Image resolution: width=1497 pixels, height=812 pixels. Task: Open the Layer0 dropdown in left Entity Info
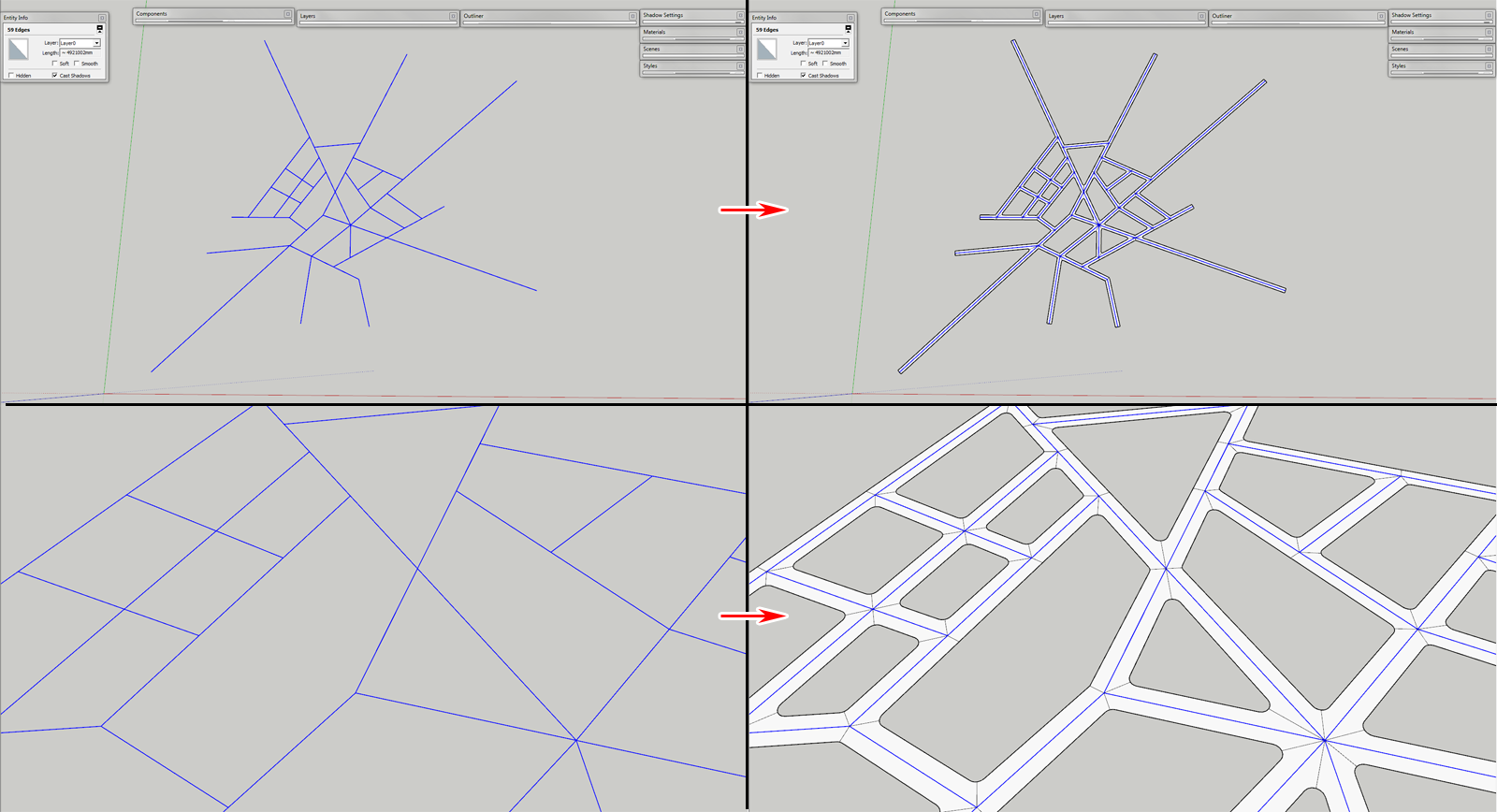tap(96, 43)
